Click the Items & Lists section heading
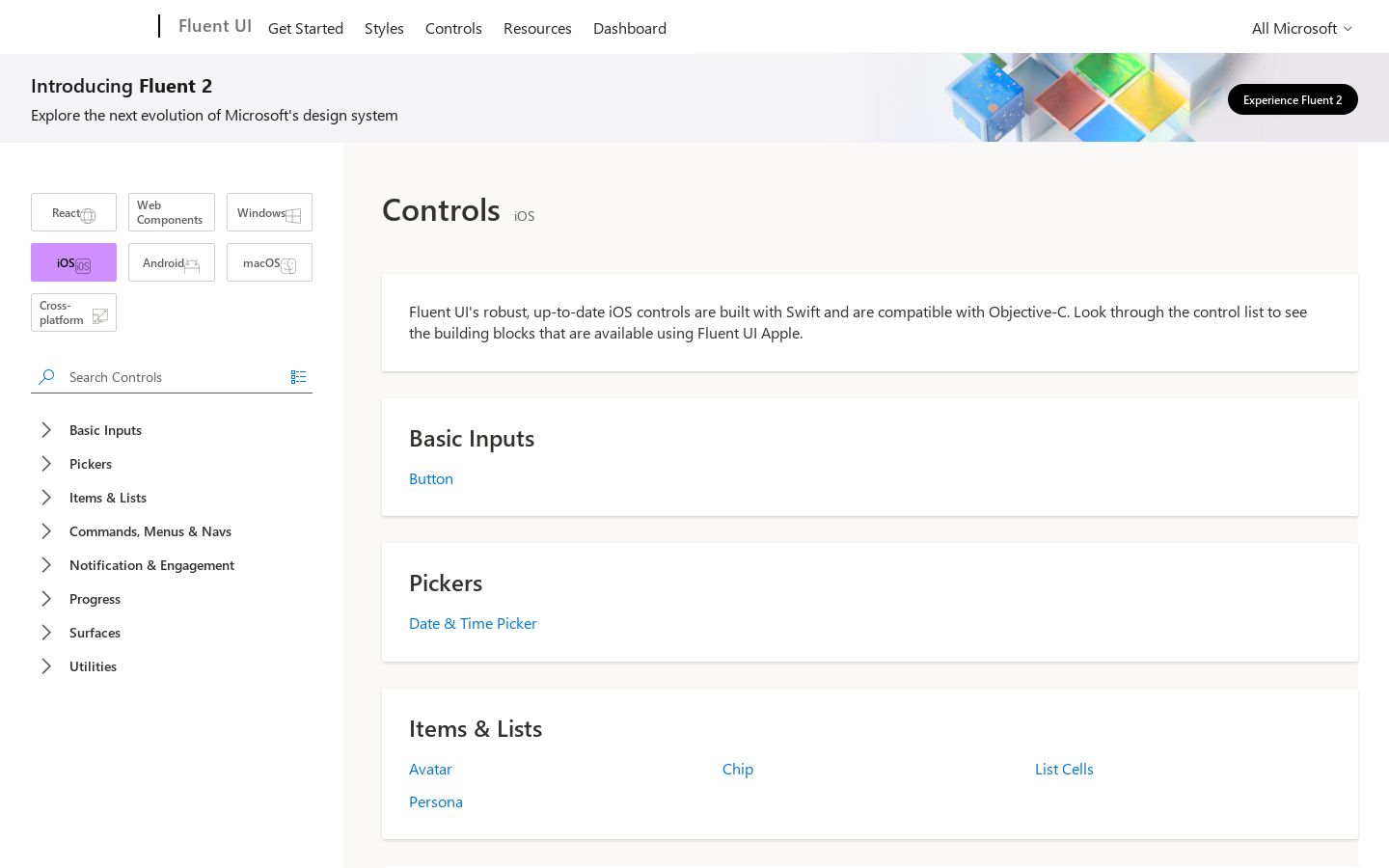This screenshot has height=868, width=1389. coord(476,728)
